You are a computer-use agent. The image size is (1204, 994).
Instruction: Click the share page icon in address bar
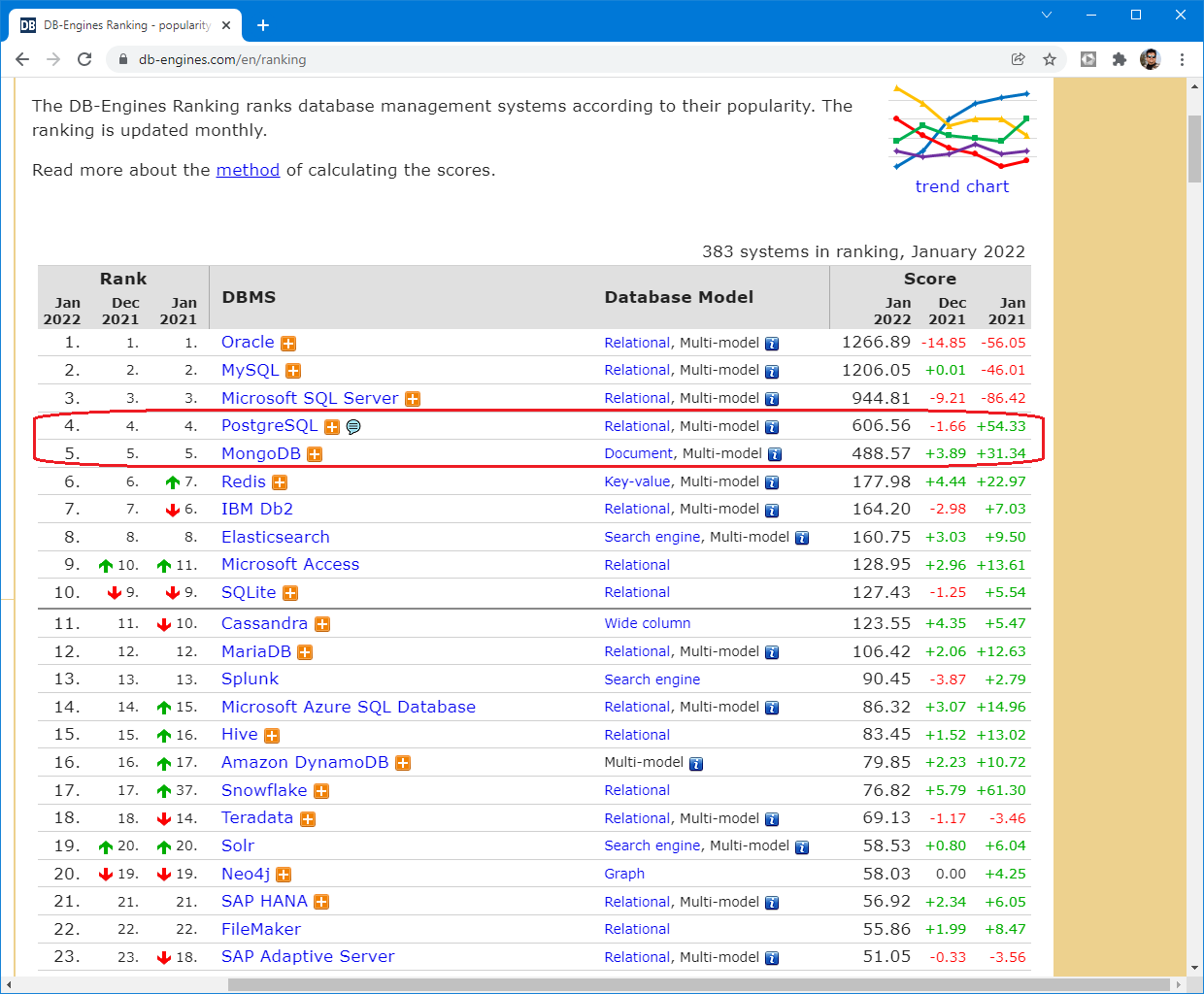click(x=1018, y=59)
